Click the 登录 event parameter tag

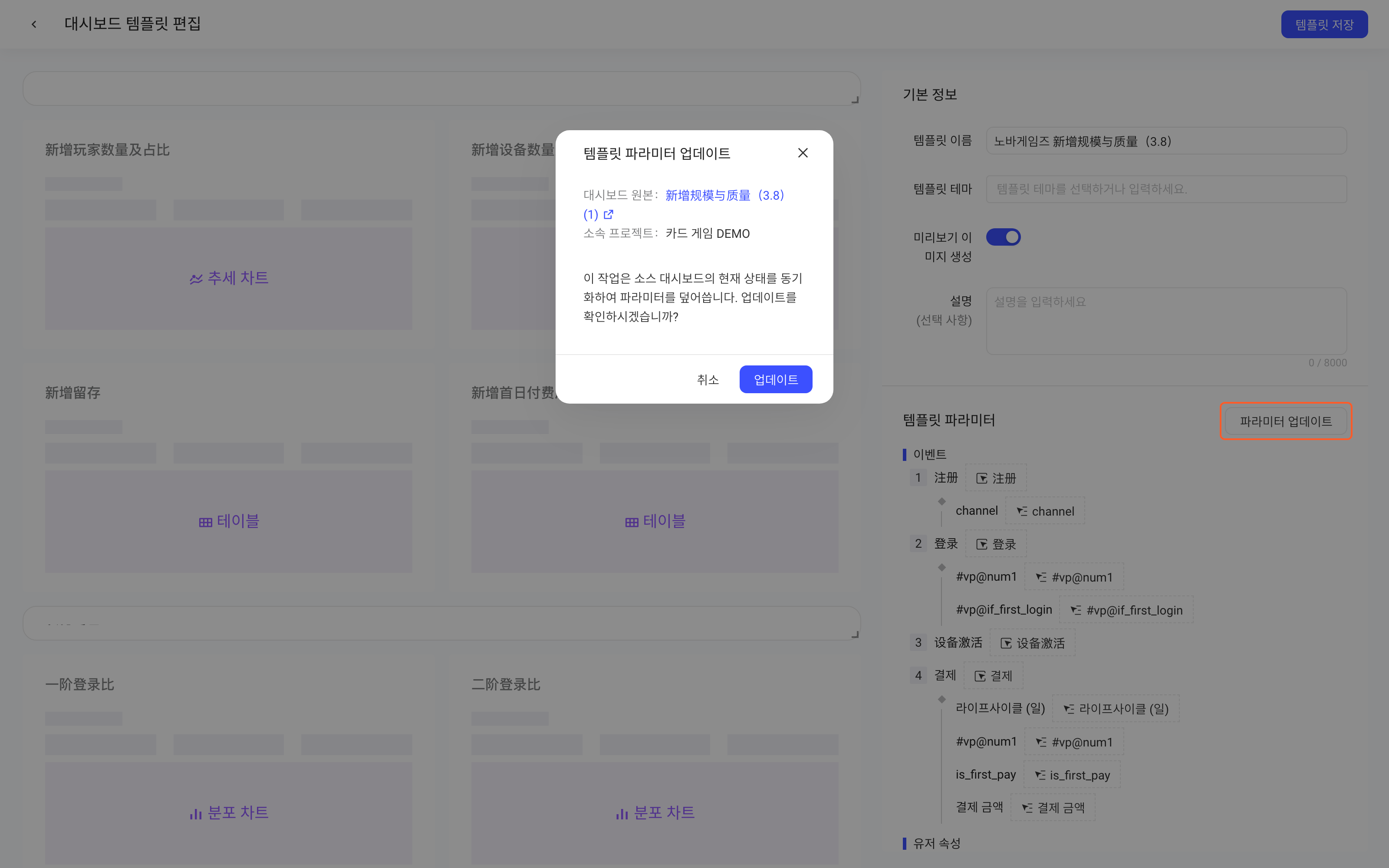click(996, 544)
